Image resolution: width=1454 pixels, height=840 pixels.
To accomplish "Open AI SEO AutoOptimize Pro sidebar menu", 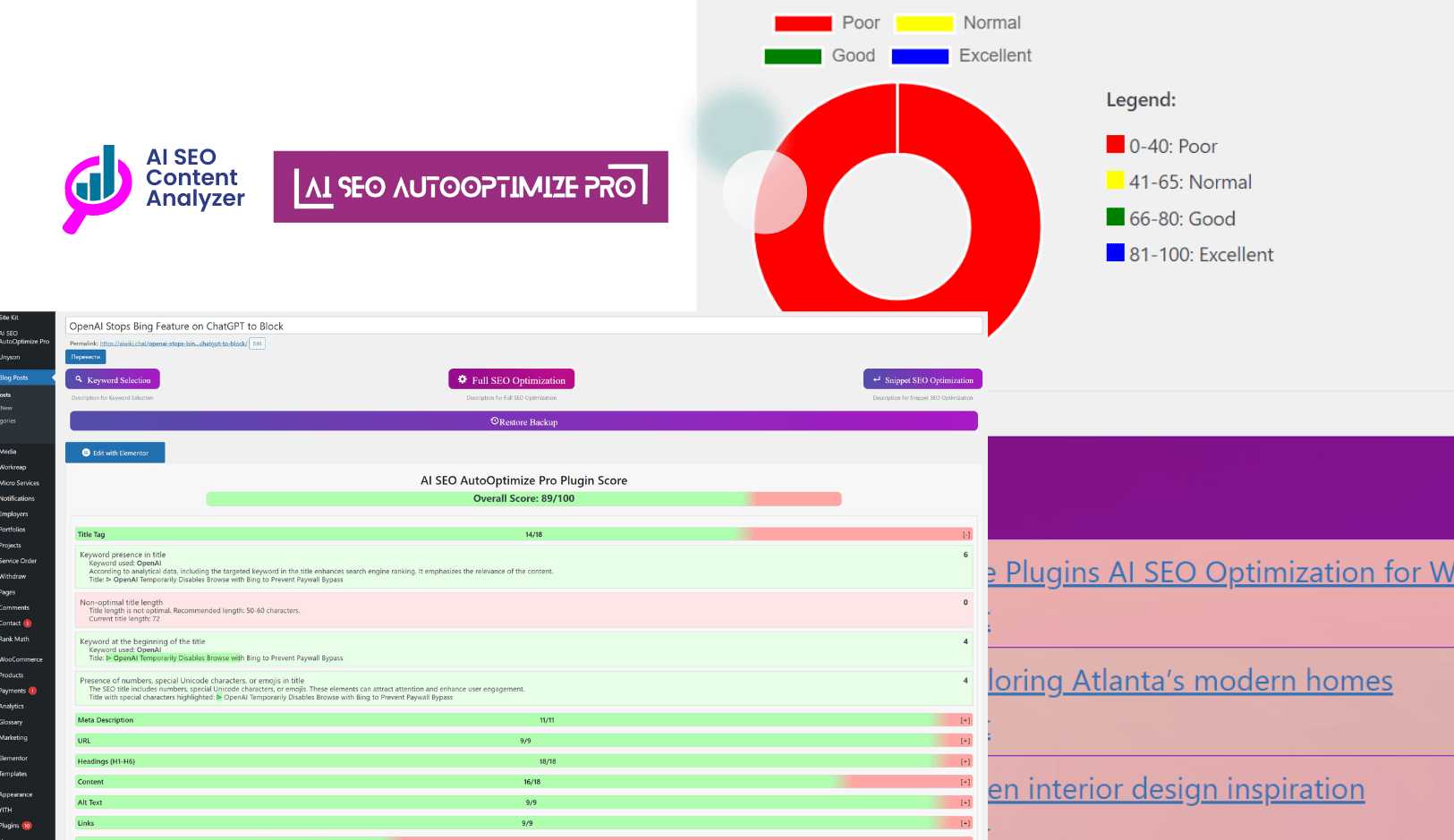I will coord(24,337).
